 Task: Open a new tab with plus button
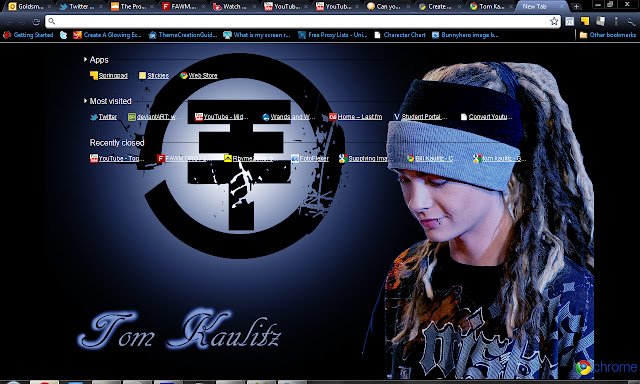(576, 7)
